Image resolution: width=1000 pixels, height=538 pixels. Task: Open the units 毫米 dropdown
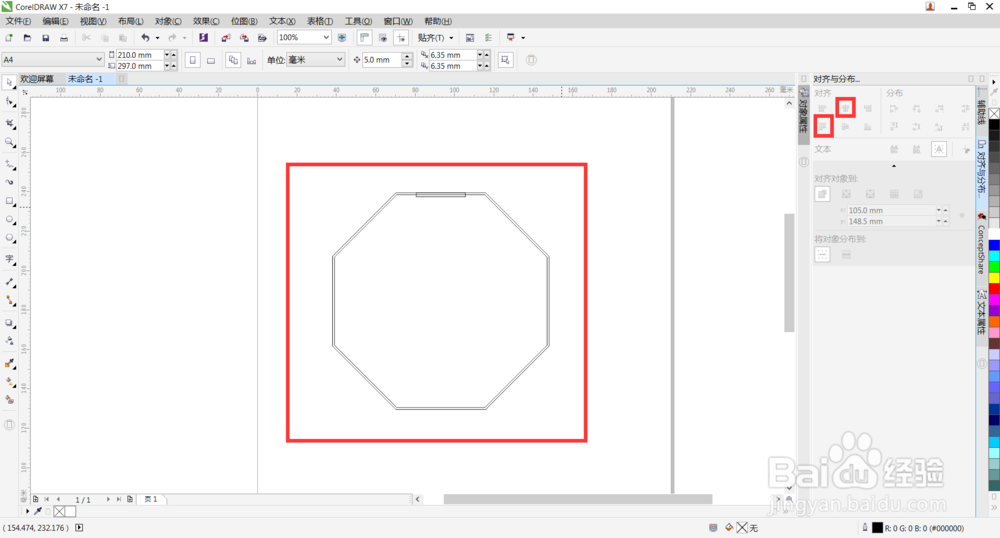tap(339, 59)
